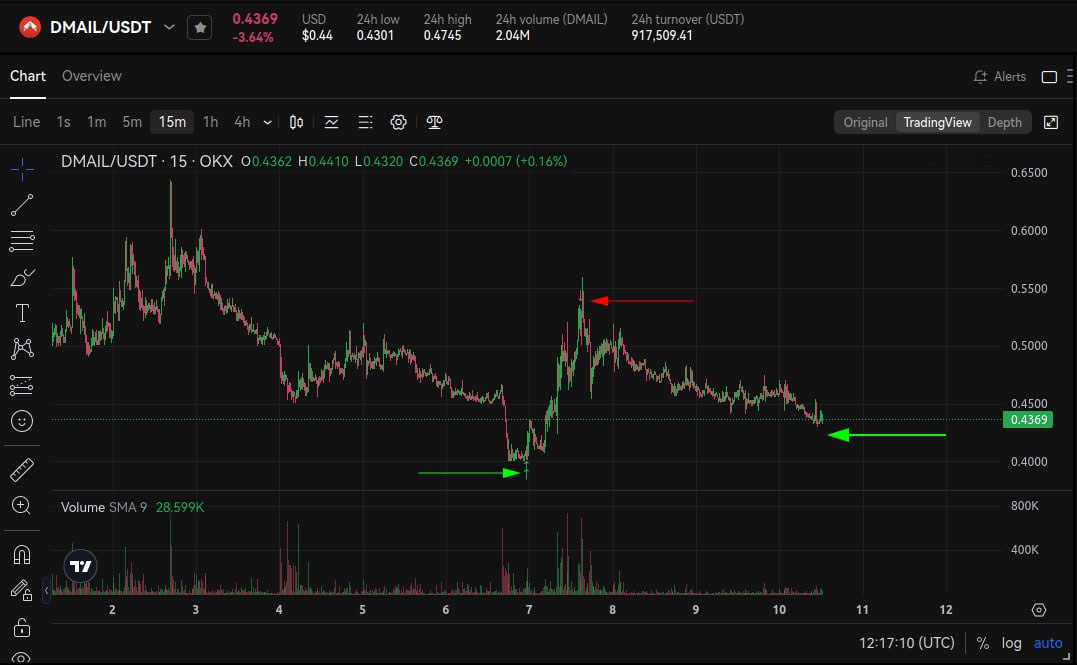Lock all drawing tools
This screenshot has width=1077, height=665.
(x=22, y=627)
